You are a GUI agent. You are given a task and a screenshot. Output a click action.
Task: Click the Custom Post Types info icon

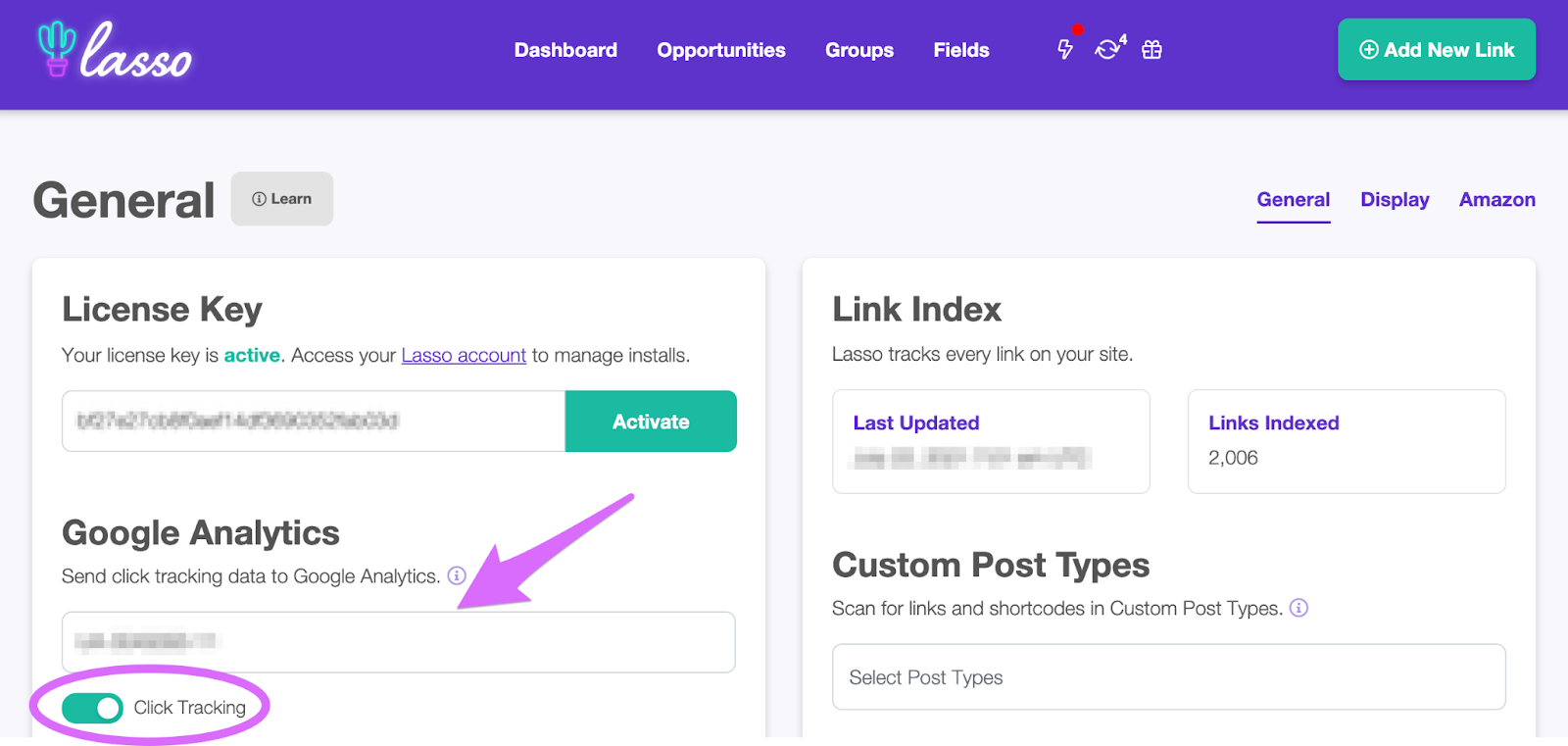click(1298, 608)
